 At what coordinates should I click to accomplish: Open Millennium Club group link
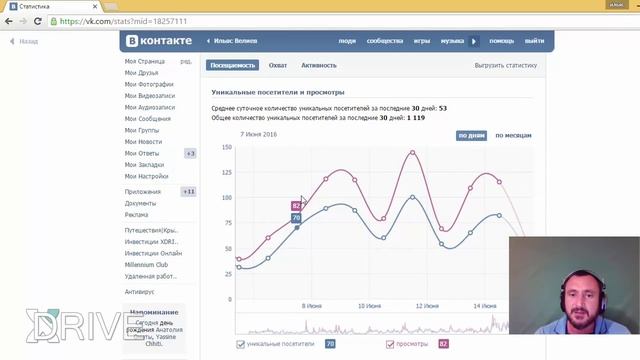click(x=146, y=265)
